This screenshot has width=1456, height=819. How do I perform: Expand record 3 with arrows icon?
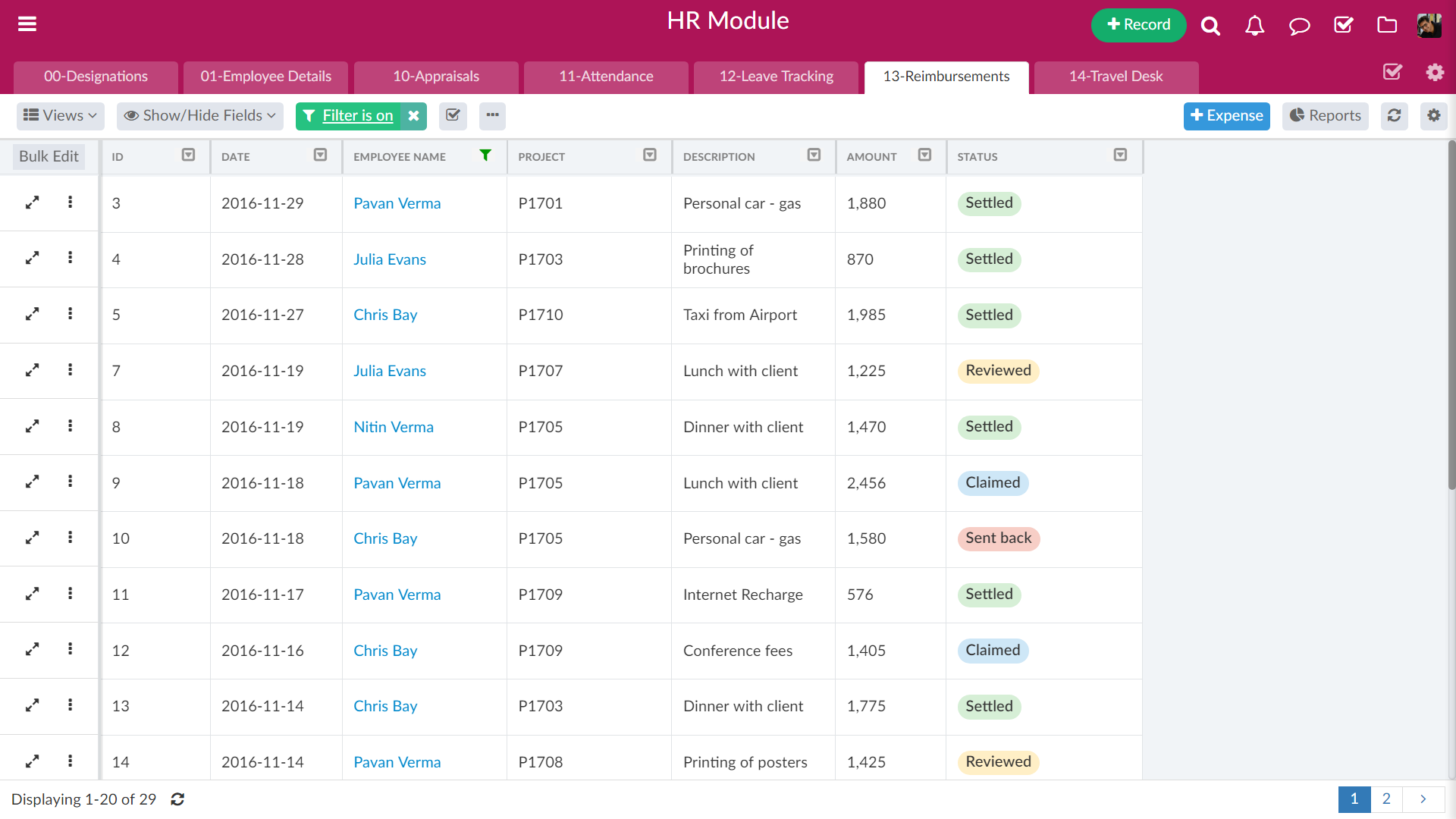(x=32, y=202)
